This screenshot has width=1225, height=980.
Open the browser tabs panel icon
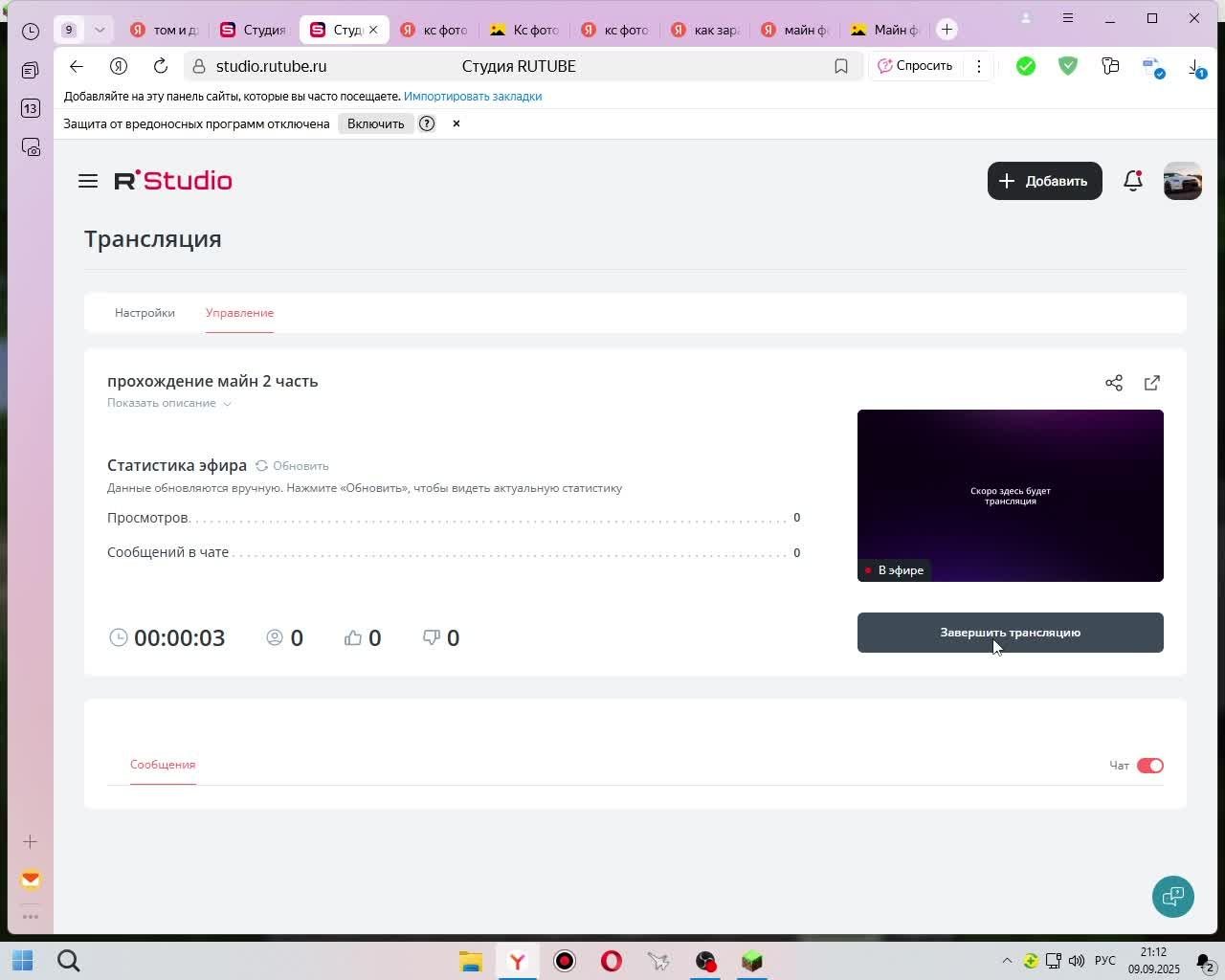point(31,70)
